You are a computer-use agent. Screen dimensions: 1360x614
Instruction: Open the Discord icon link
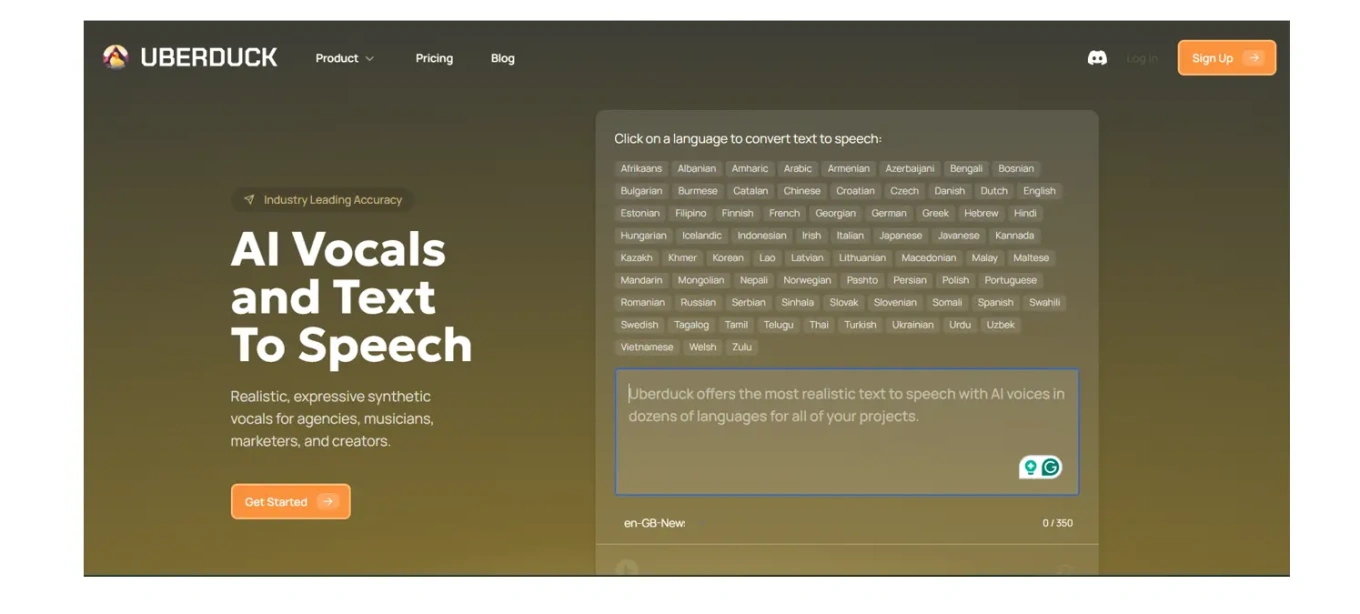click(x=1097, y=58)
